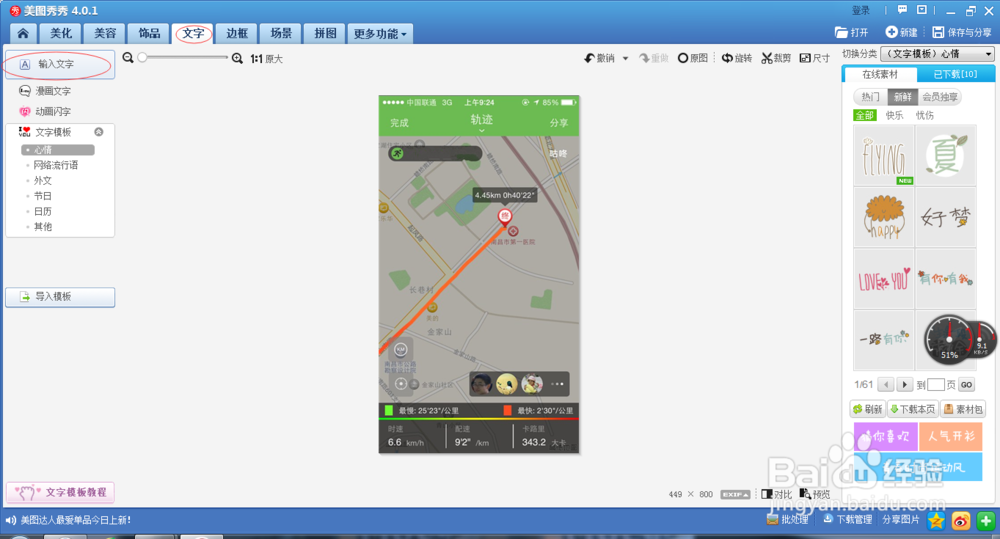This screenshot has width=1000, height=539.
Task: Switch to the 饰品 tab
Action: pyautogui.click(x=149, y=33)
